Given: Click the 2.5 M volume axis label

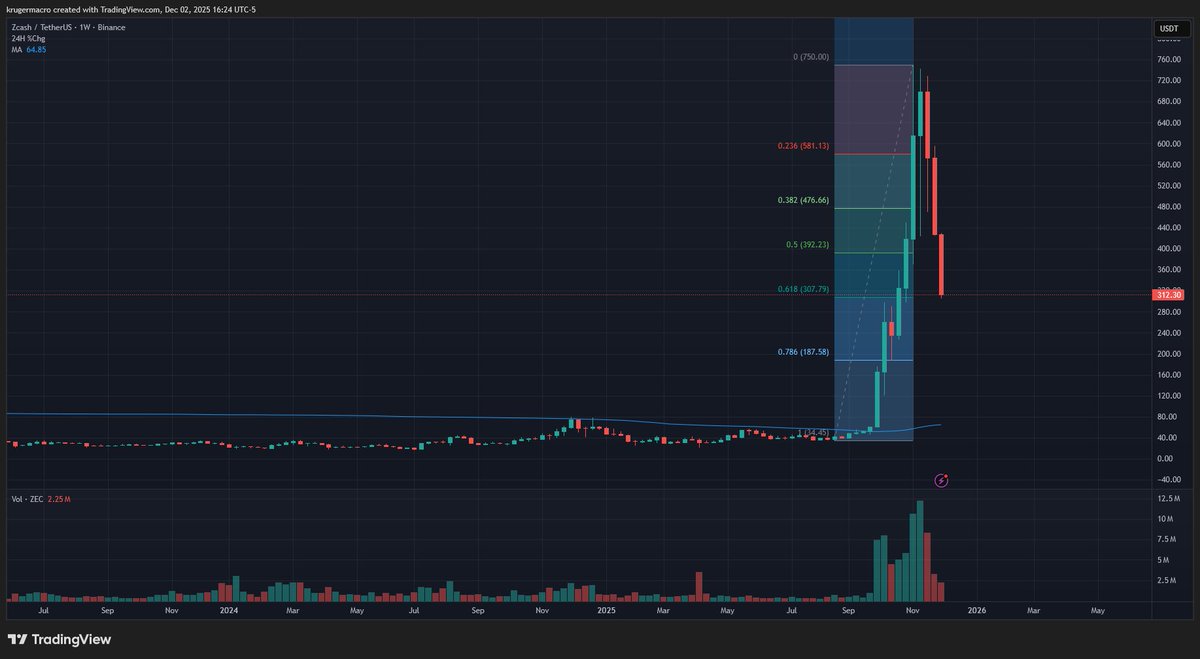Looking at the screenshot, I should tap(1166, 581).
